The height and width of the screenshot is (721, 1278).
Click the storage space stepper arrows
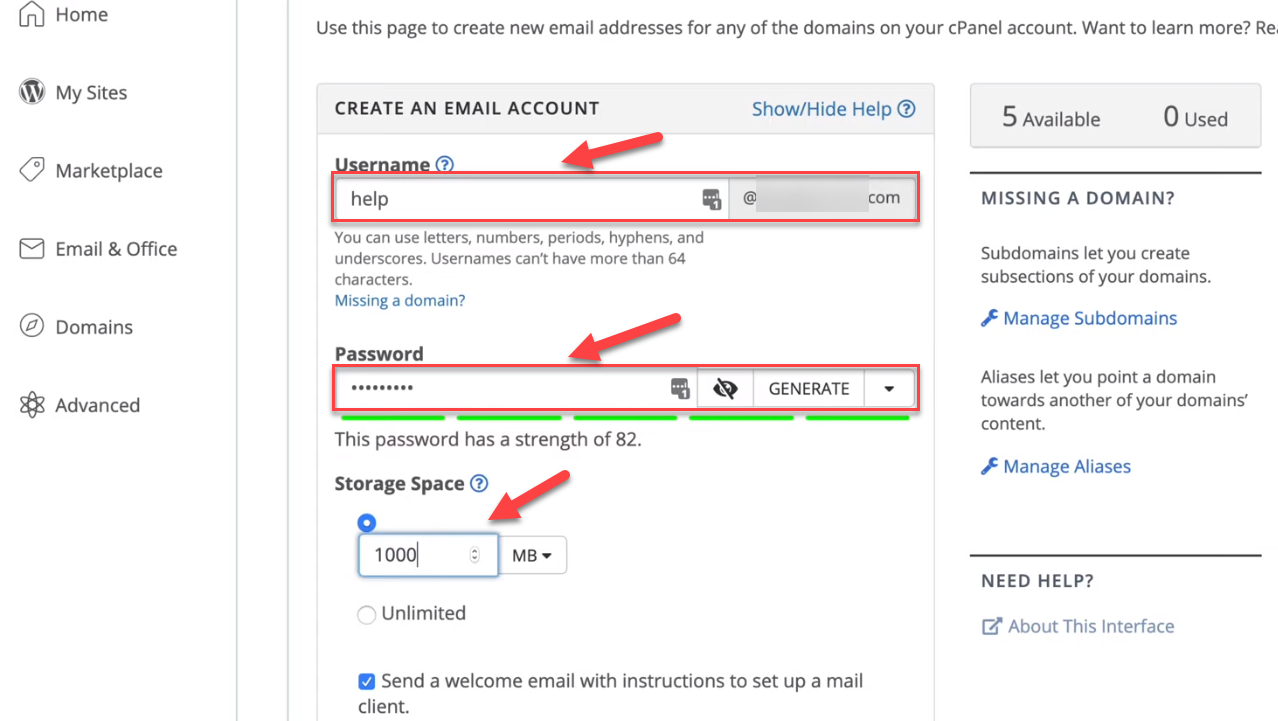(x=475, y=555)
